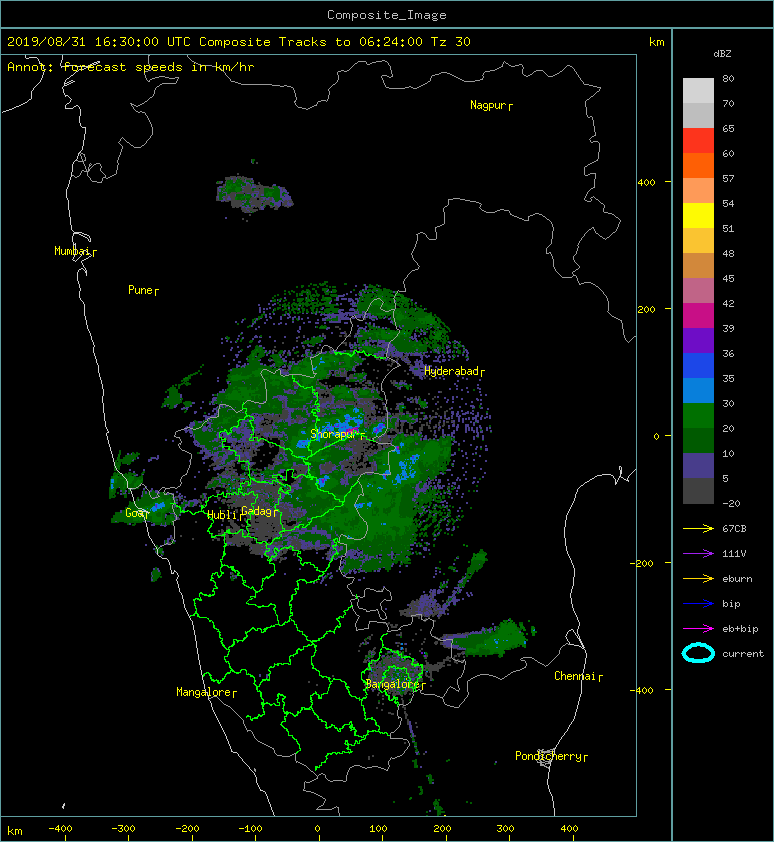Click the km unit label at bottom-left corner
The height and width of the screenshot is (842, 774).
pyautogui.click(x=15, y=831)
